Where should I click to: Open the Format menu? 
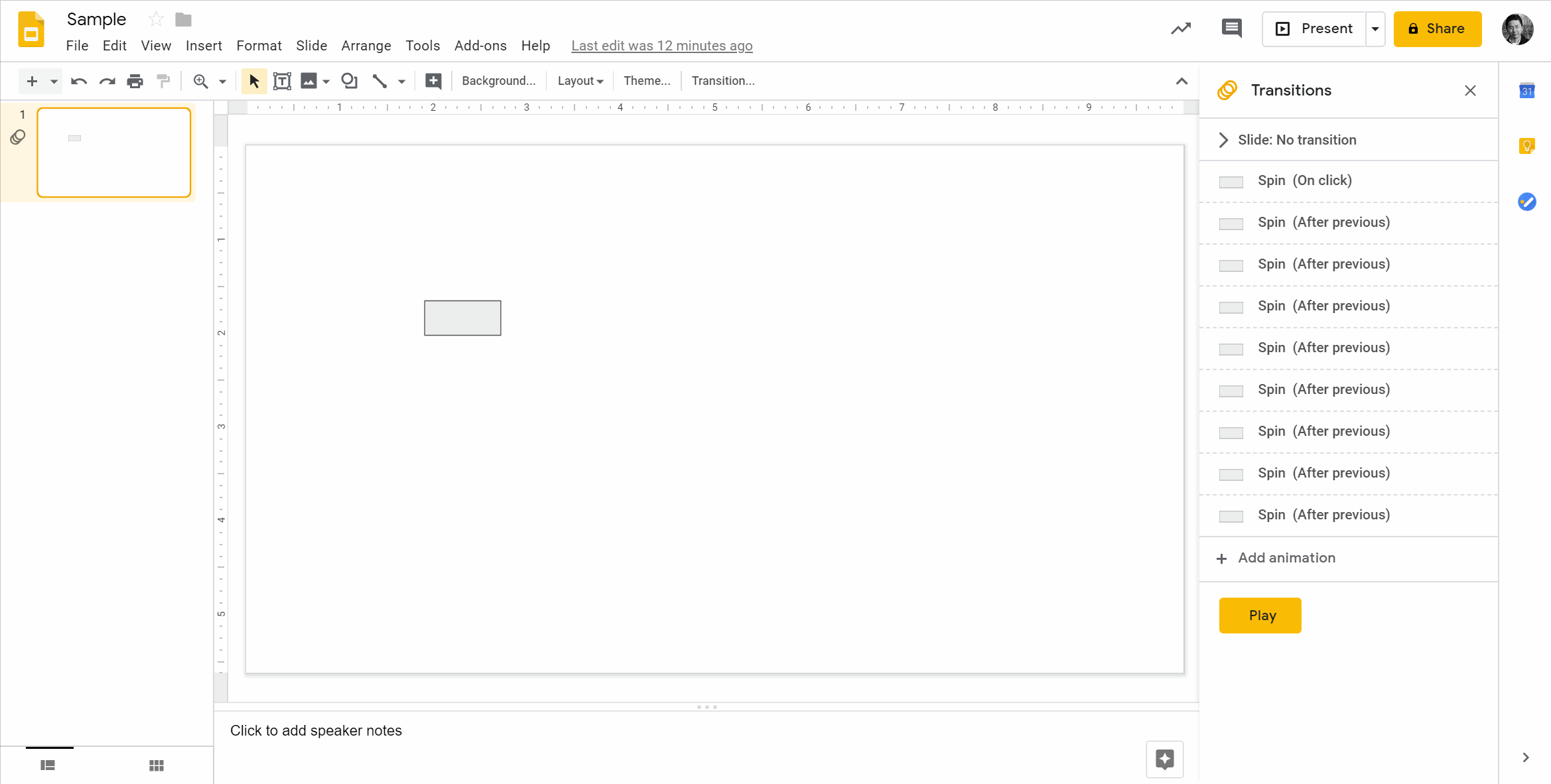[x=259, y=45]
